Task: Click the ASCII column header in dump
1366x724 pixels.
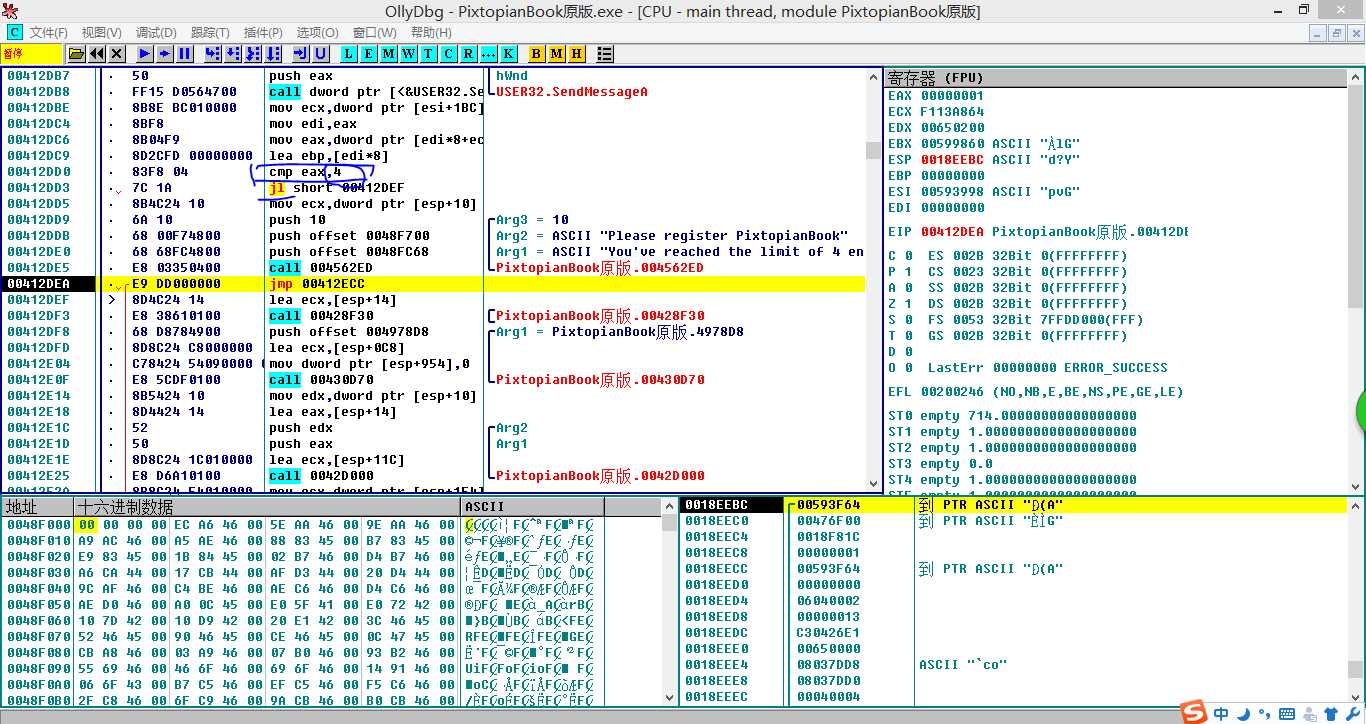Action: point(532,507)
